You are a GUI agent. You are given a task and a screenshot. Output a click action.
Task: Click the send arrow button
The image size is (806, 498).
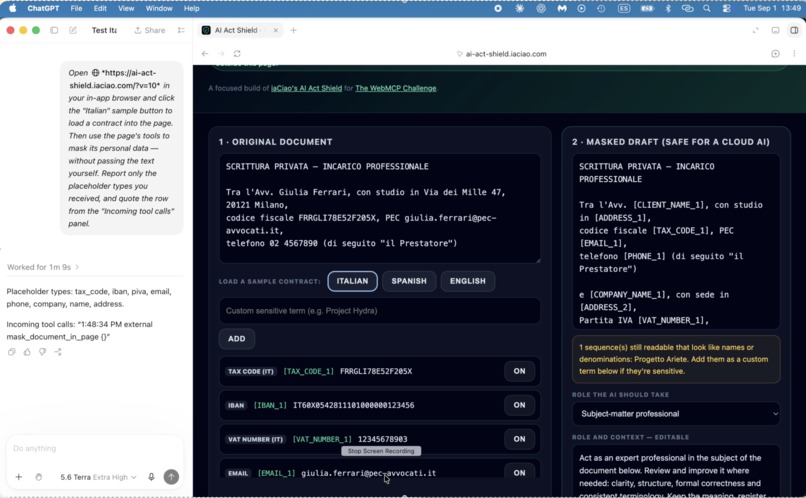[x=171, y=477]
